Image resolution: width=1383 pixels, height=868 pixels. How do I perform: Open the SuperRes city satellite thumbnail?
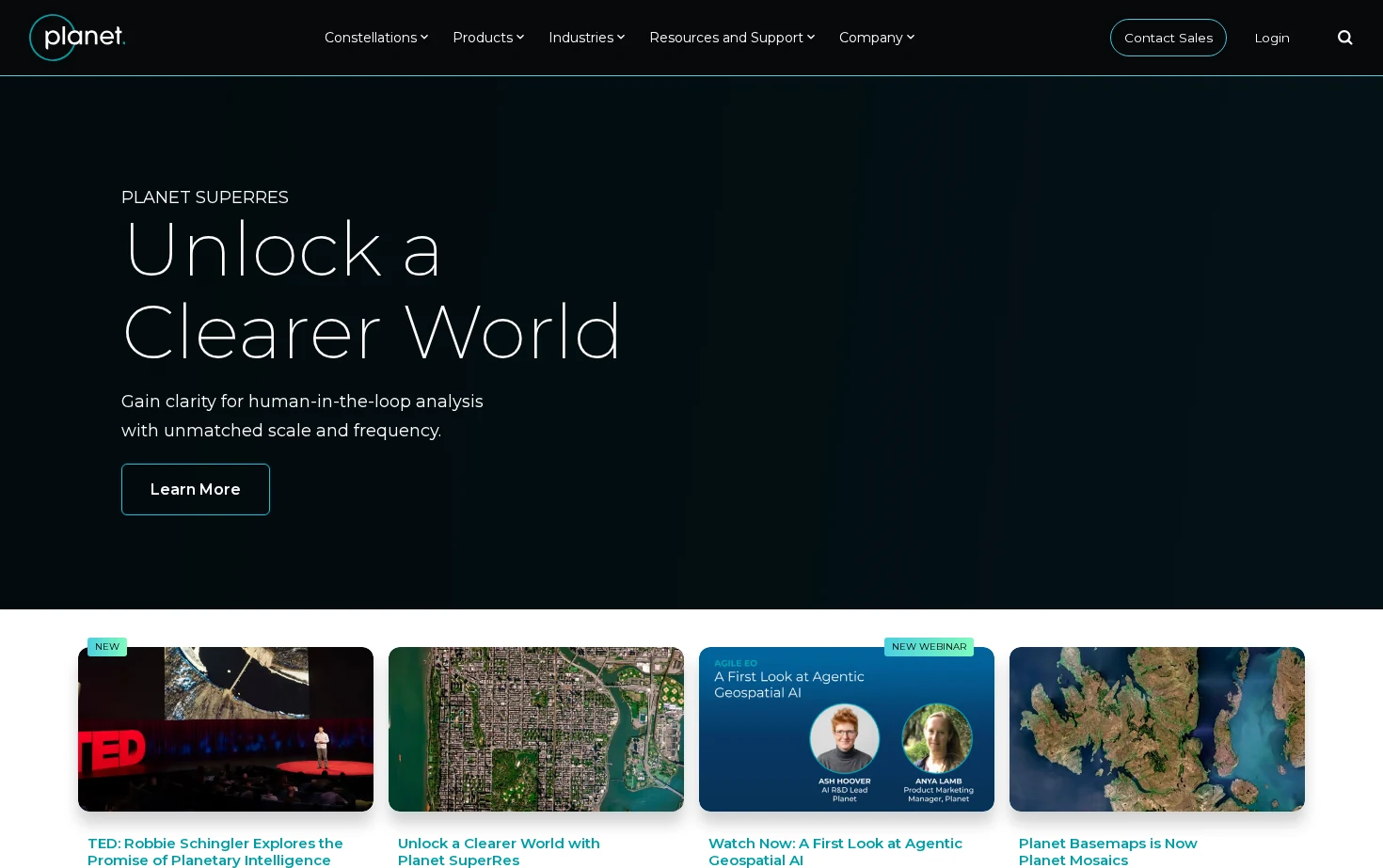(x=536, y=729)
